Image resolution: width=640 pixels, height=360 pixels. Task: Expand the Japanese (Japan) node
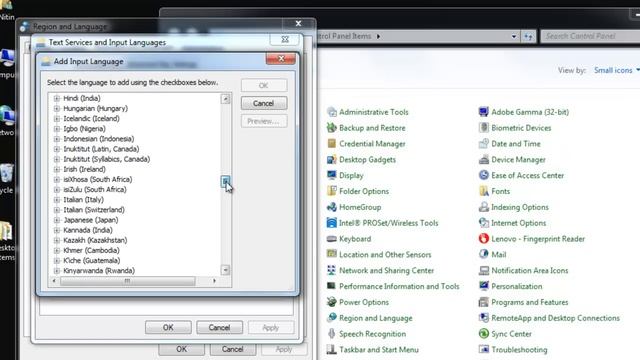tap(57, 220)
